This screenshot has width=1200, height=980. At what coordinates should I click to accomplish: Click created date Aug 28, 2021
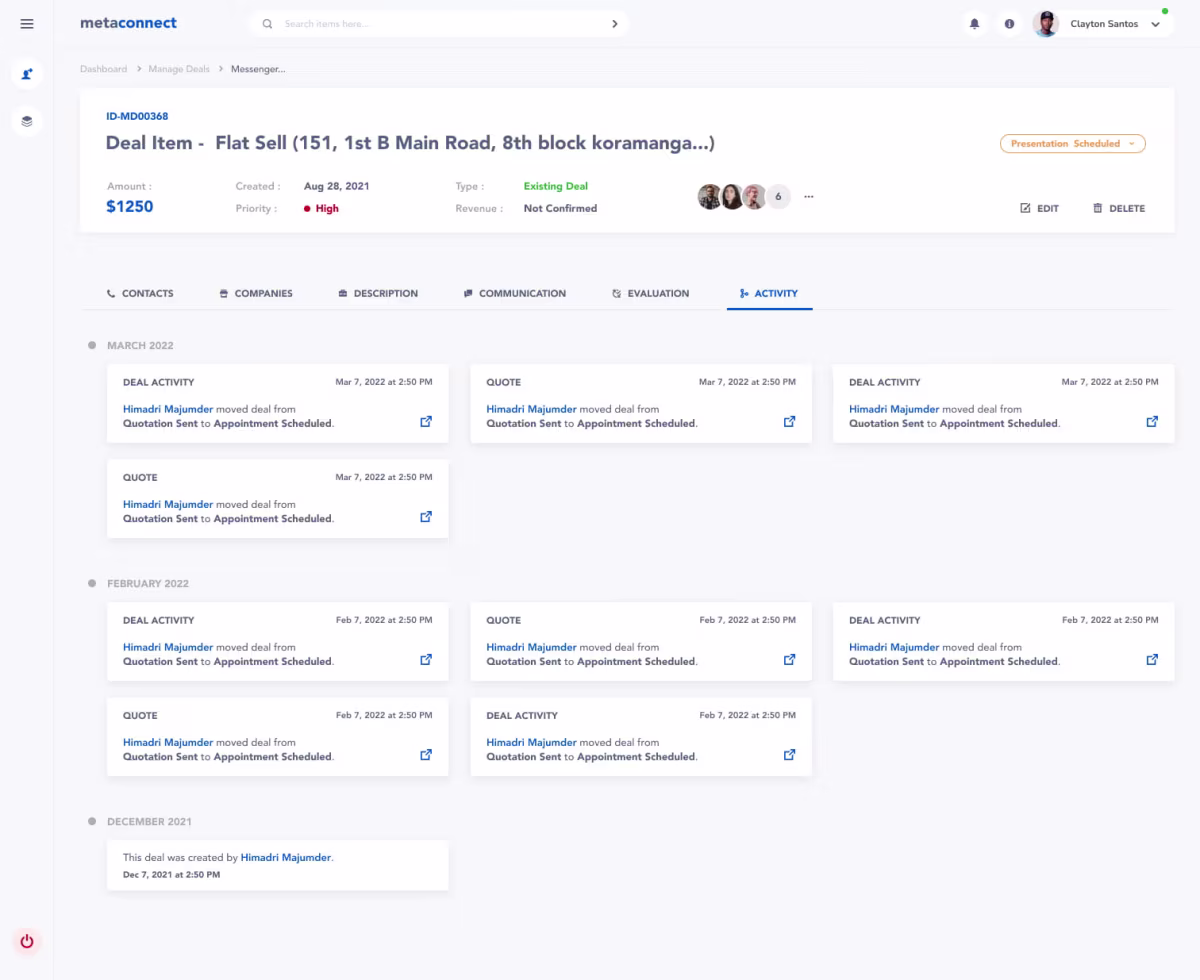tap(337, 186)
